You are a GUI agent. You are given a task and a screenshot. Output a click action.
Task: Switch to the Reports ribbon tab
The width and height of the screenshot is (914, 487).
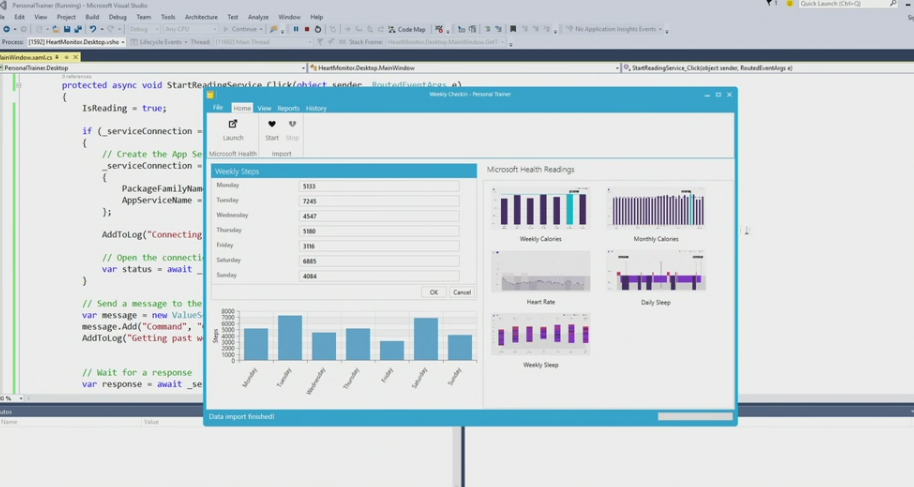[288, 108]
